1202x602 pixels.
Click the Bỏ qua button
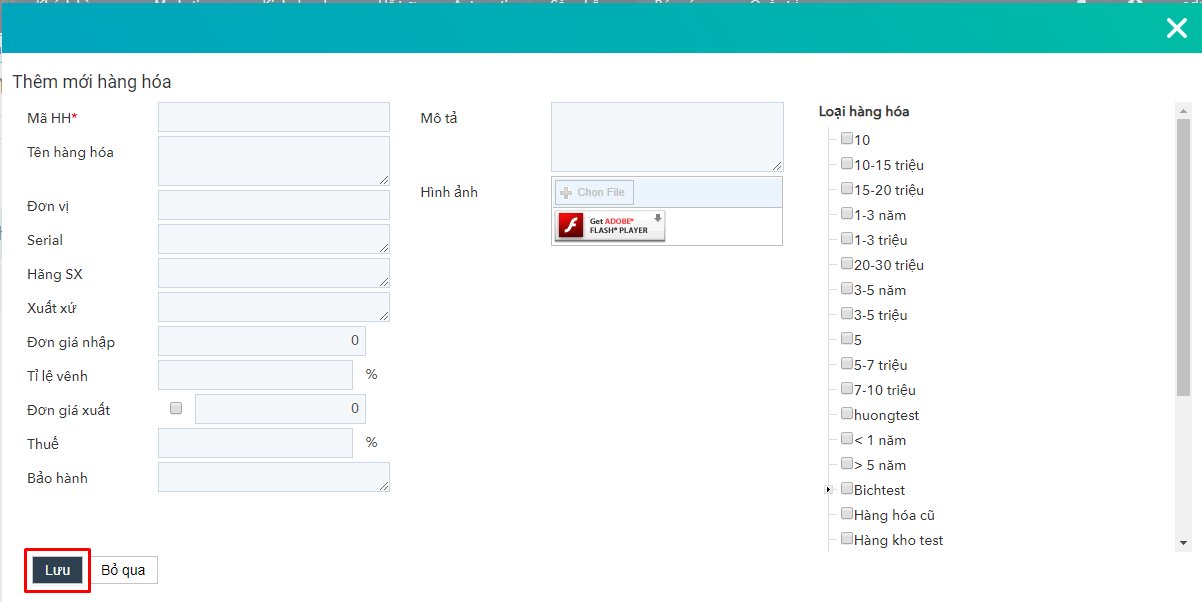tap(124, 570)
